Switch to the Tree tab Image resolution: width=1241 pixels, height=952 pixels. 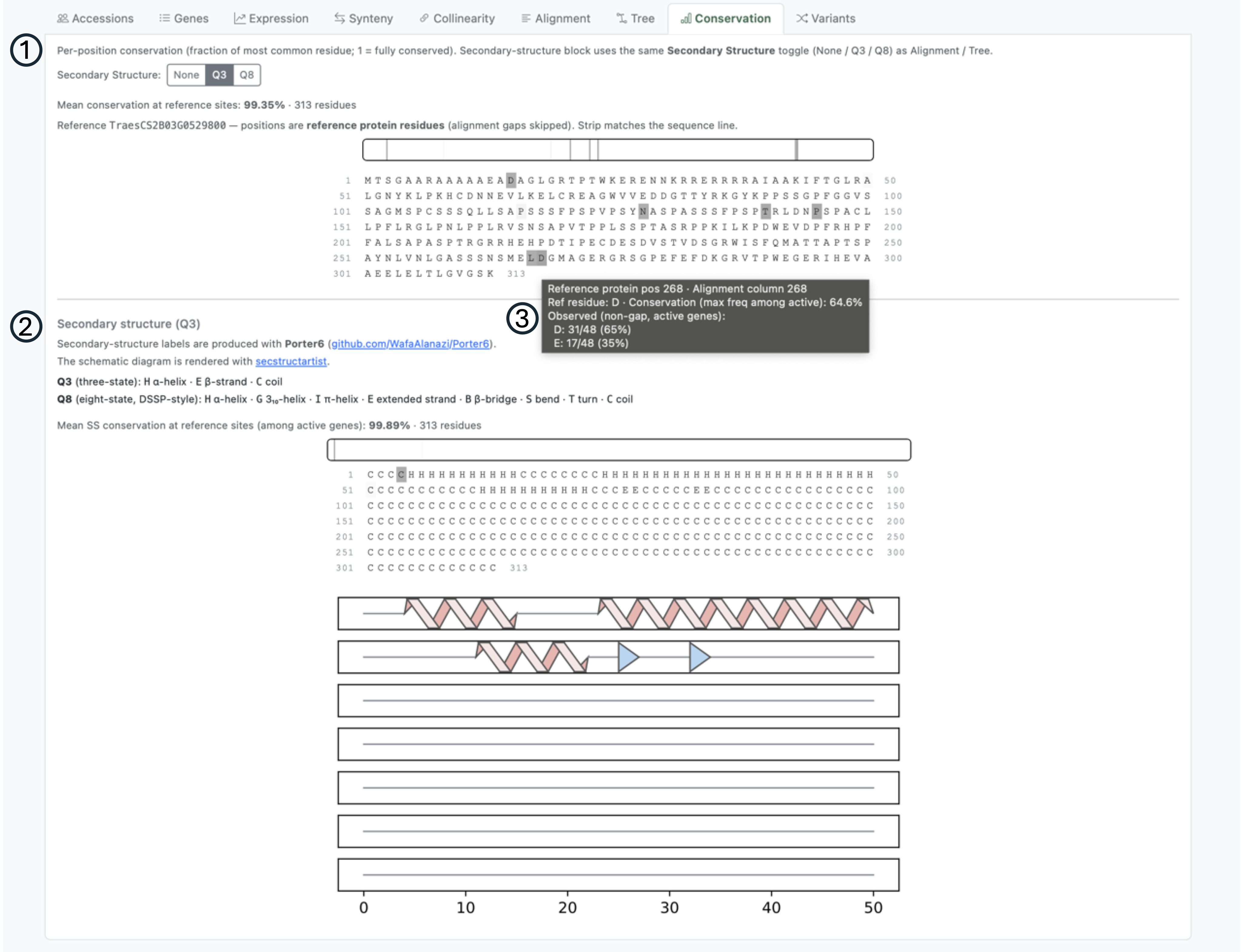pos(635,19)
